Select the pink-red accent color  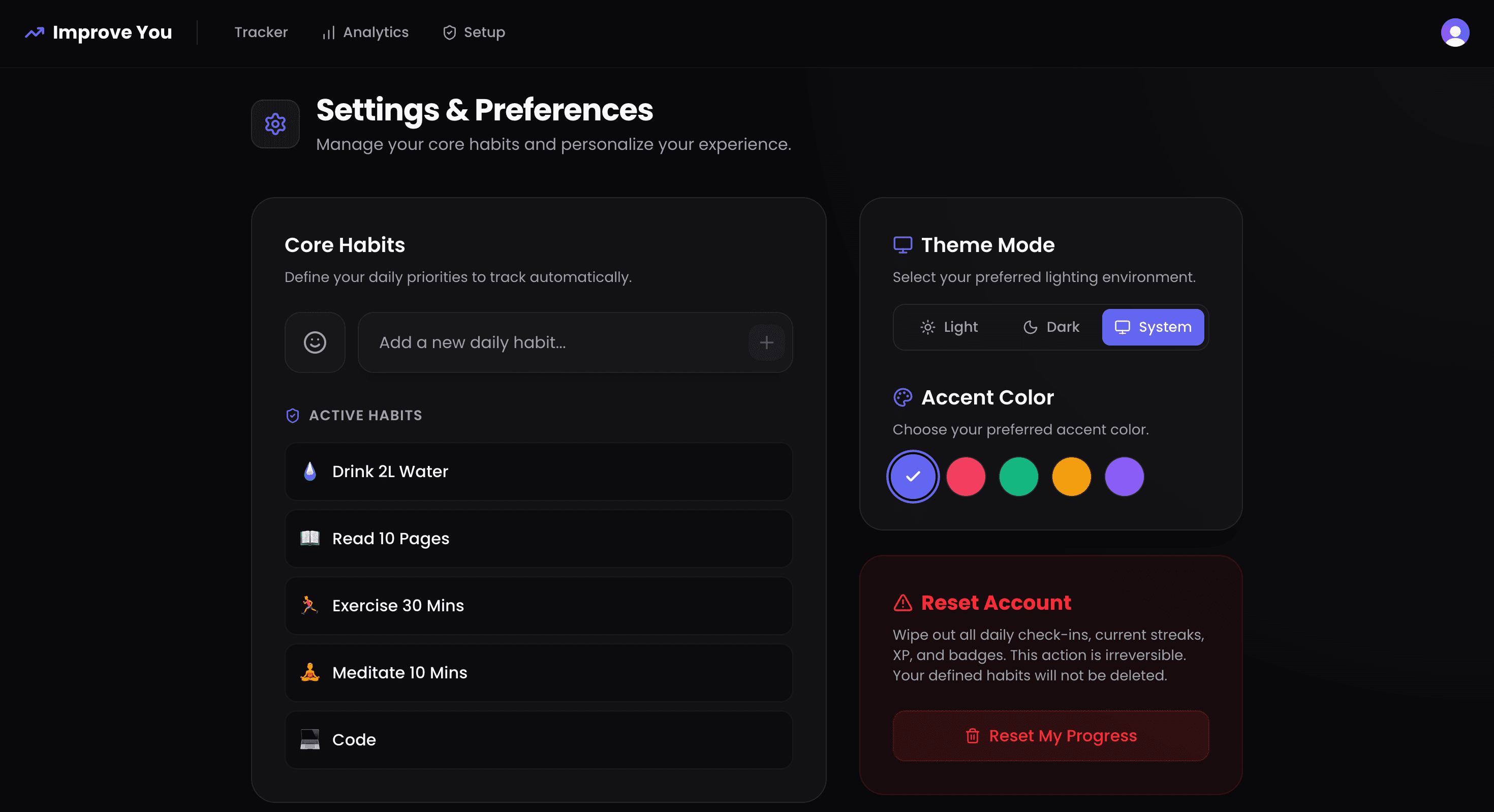click(966, 476)
